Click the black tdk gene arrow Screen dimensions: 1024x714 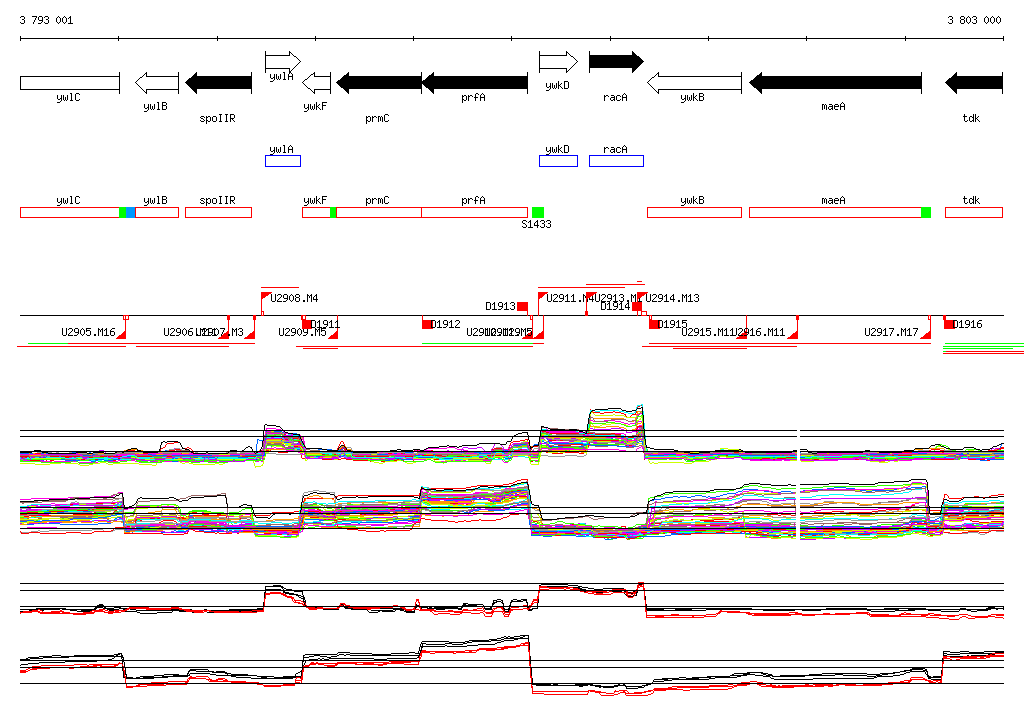[974, 83]
